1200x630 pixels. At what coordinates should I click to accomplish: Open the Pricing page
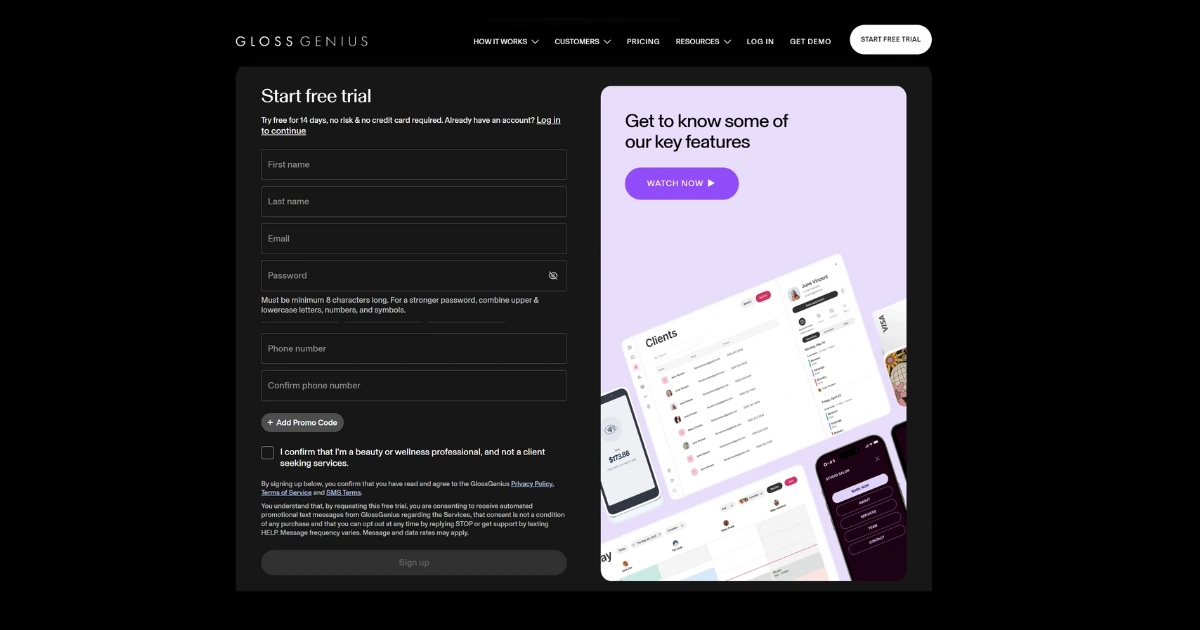click(643, 42)
